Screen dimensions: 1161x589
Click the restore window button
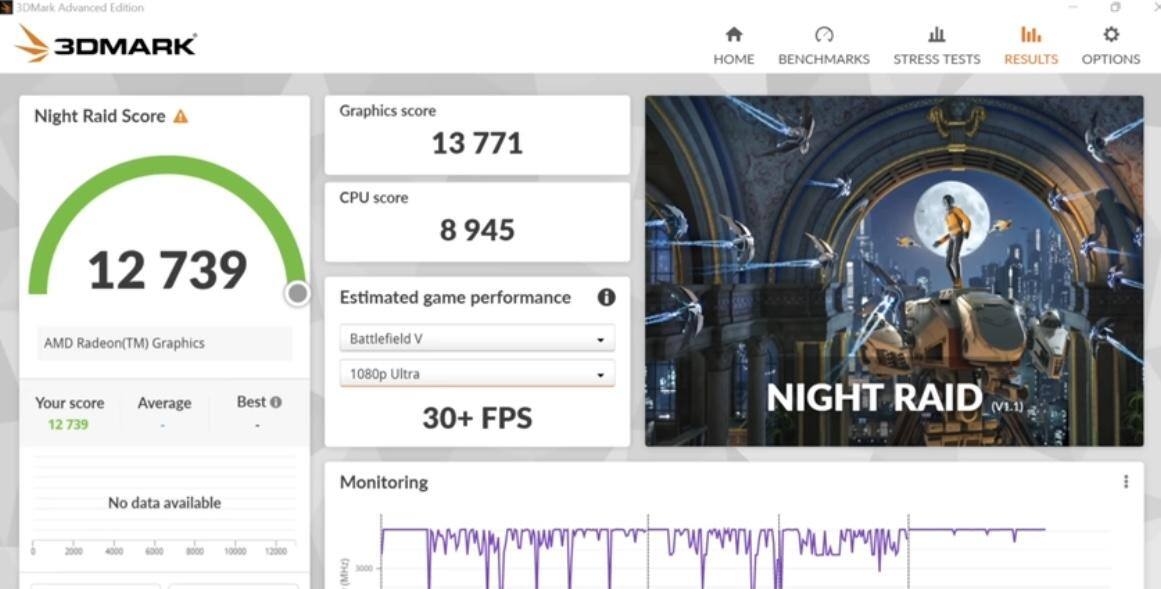point(1115,7)
